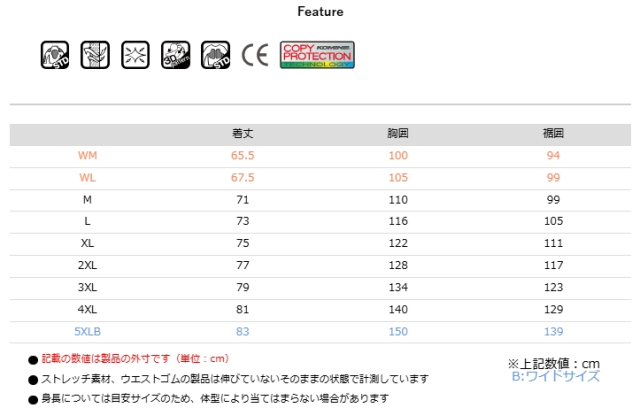Click the 79 length value for 3XL
The width and height of the screenshot is (640, 408).
(x=242, y=287)
